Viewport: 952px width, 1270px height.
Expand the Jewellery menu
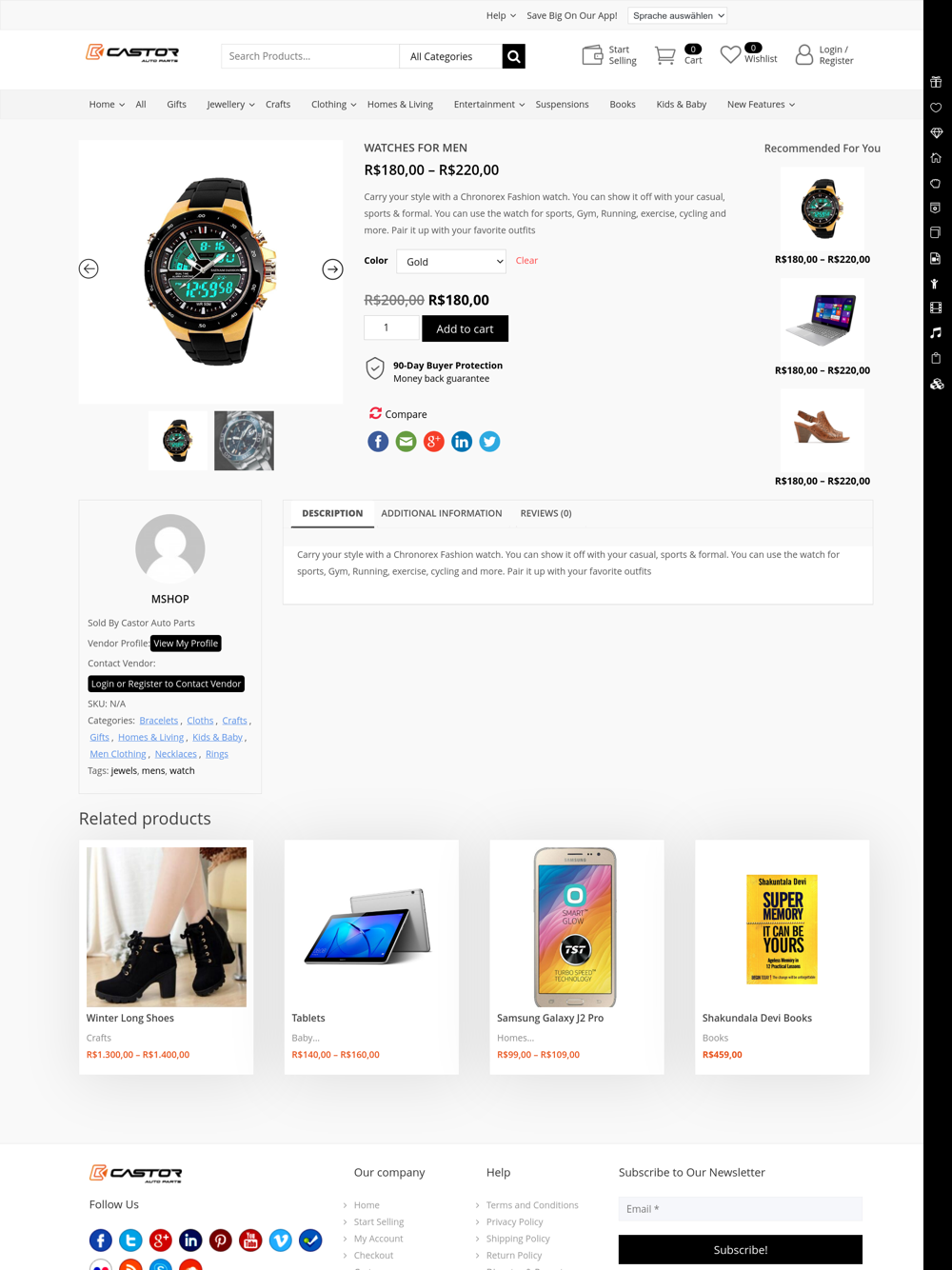point(230,105)
